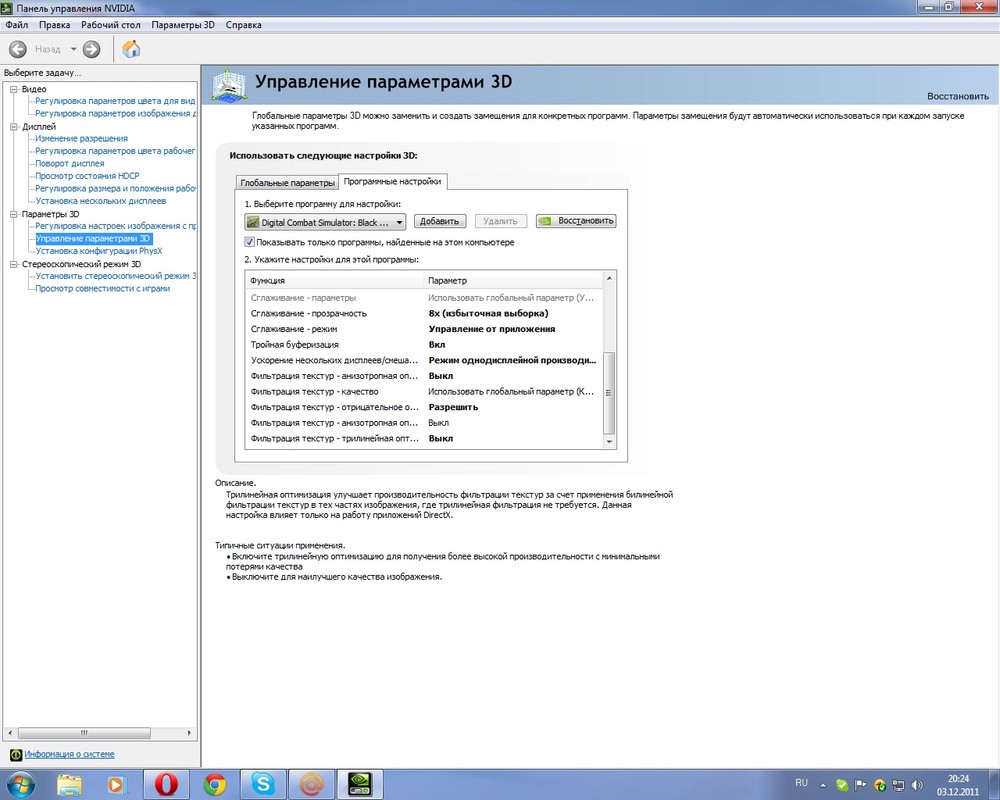Click the Параметр column header
This screenshot has width=1000, height=800.
[513, 281]
